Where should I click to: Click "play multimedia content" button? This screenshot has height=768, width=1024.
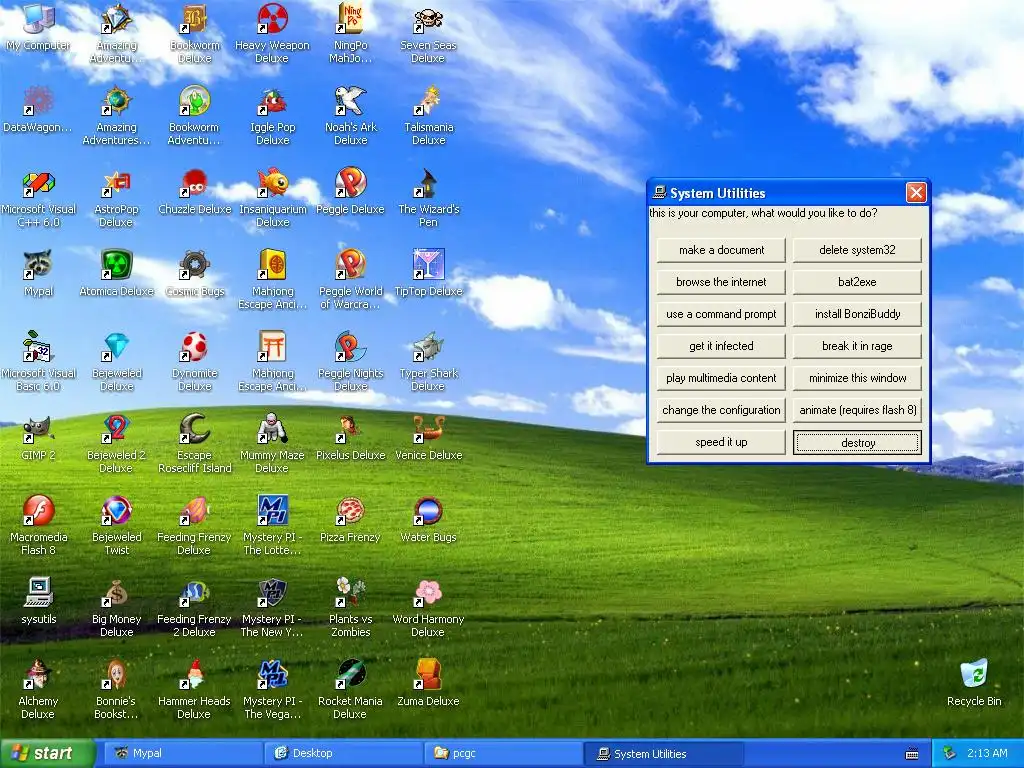[x=721, y=378]
